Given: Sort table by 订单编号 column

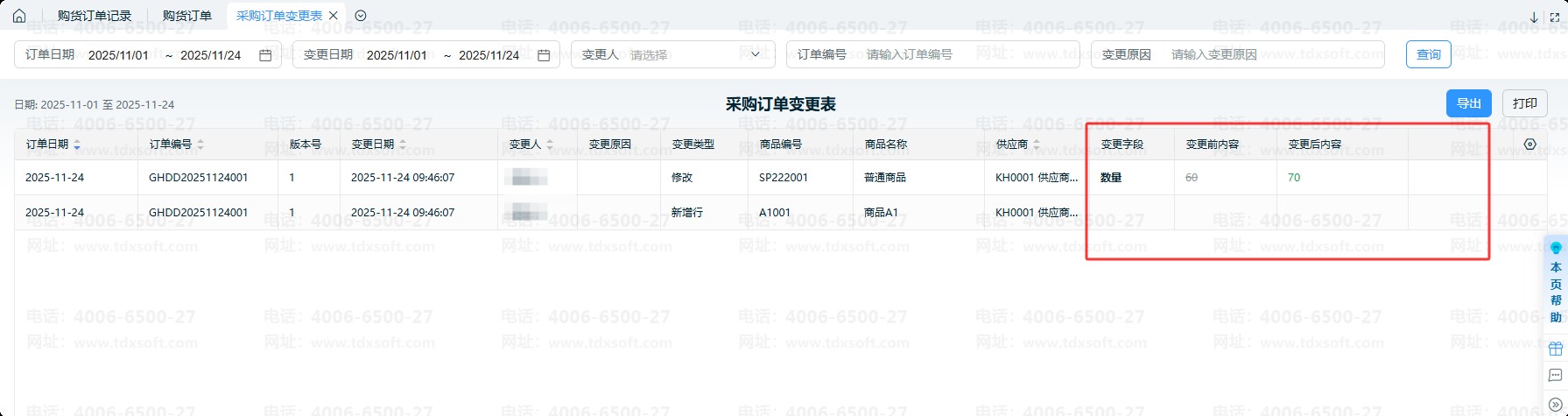Looking at the screenshot, I should pos(200,145).
